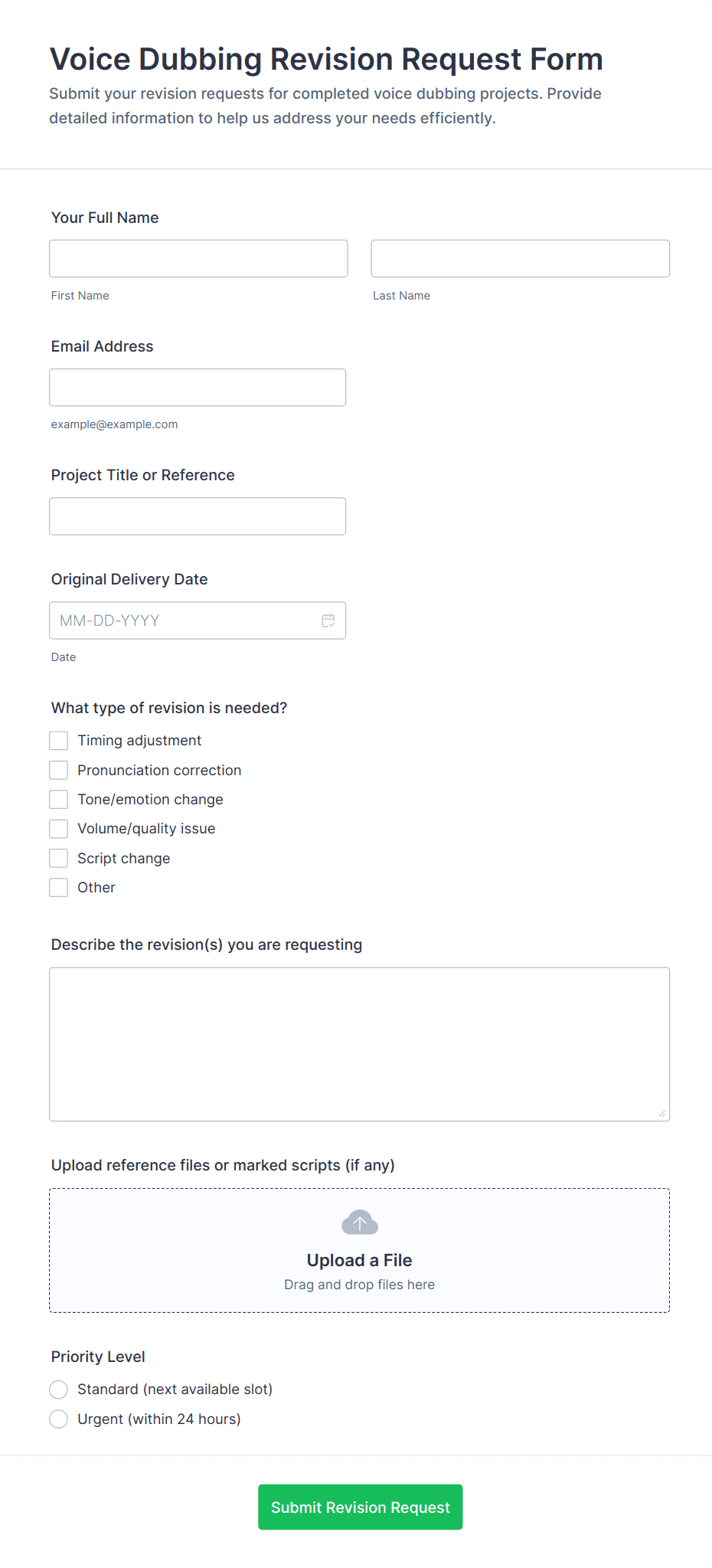Click the cloud upload icon
Viewport: 712px width, 1568px height.
pyautogui.click(x=360, y=1223)
